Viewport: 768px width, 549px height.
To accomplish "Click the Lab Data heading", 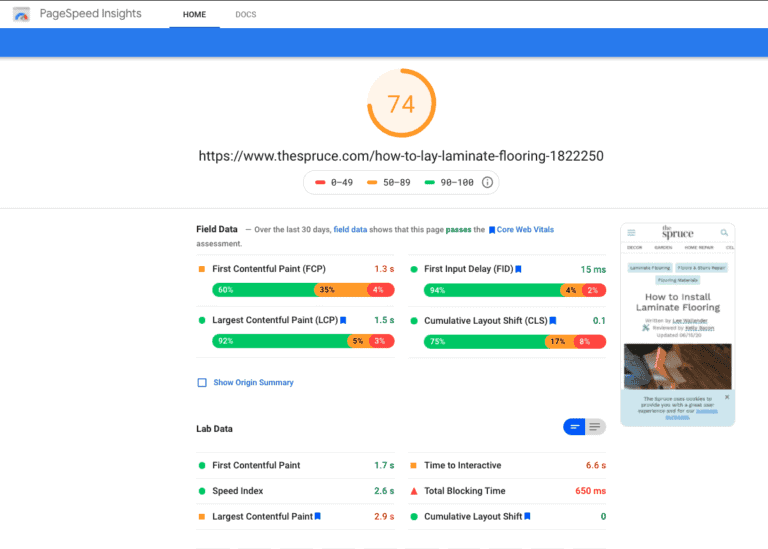I will pyautogui.click(x=214, y=429).
